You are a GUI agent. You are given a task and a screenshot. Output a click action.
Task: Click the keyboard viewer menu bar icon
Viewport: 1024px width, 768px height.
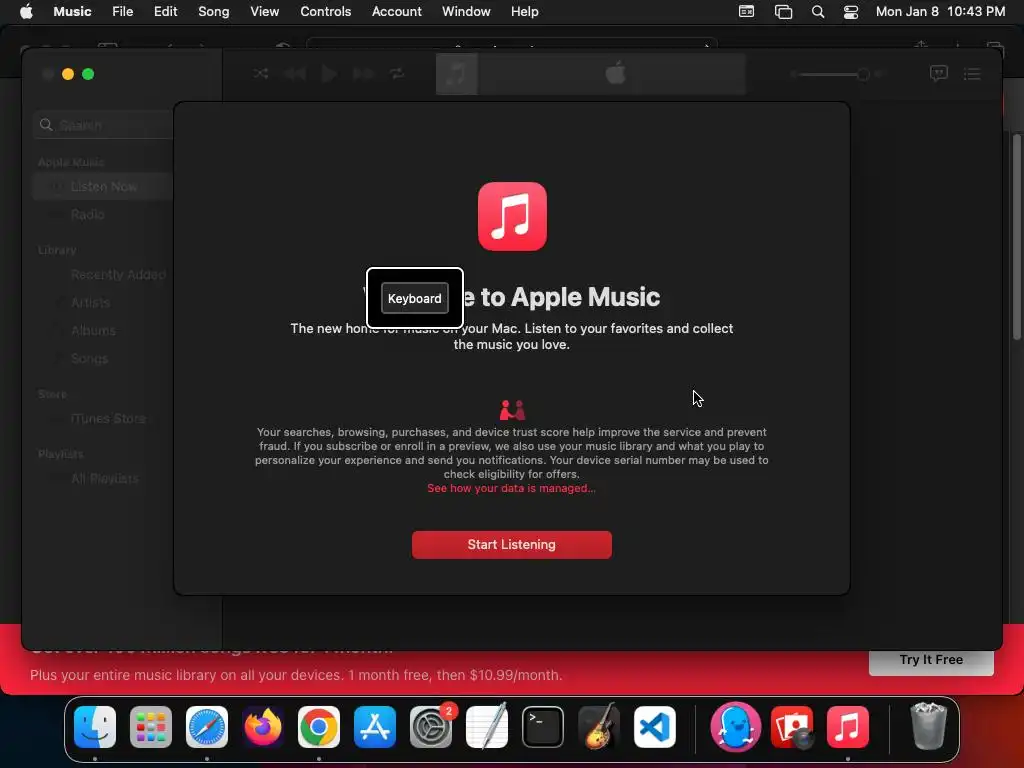click(x=746, y=11)
